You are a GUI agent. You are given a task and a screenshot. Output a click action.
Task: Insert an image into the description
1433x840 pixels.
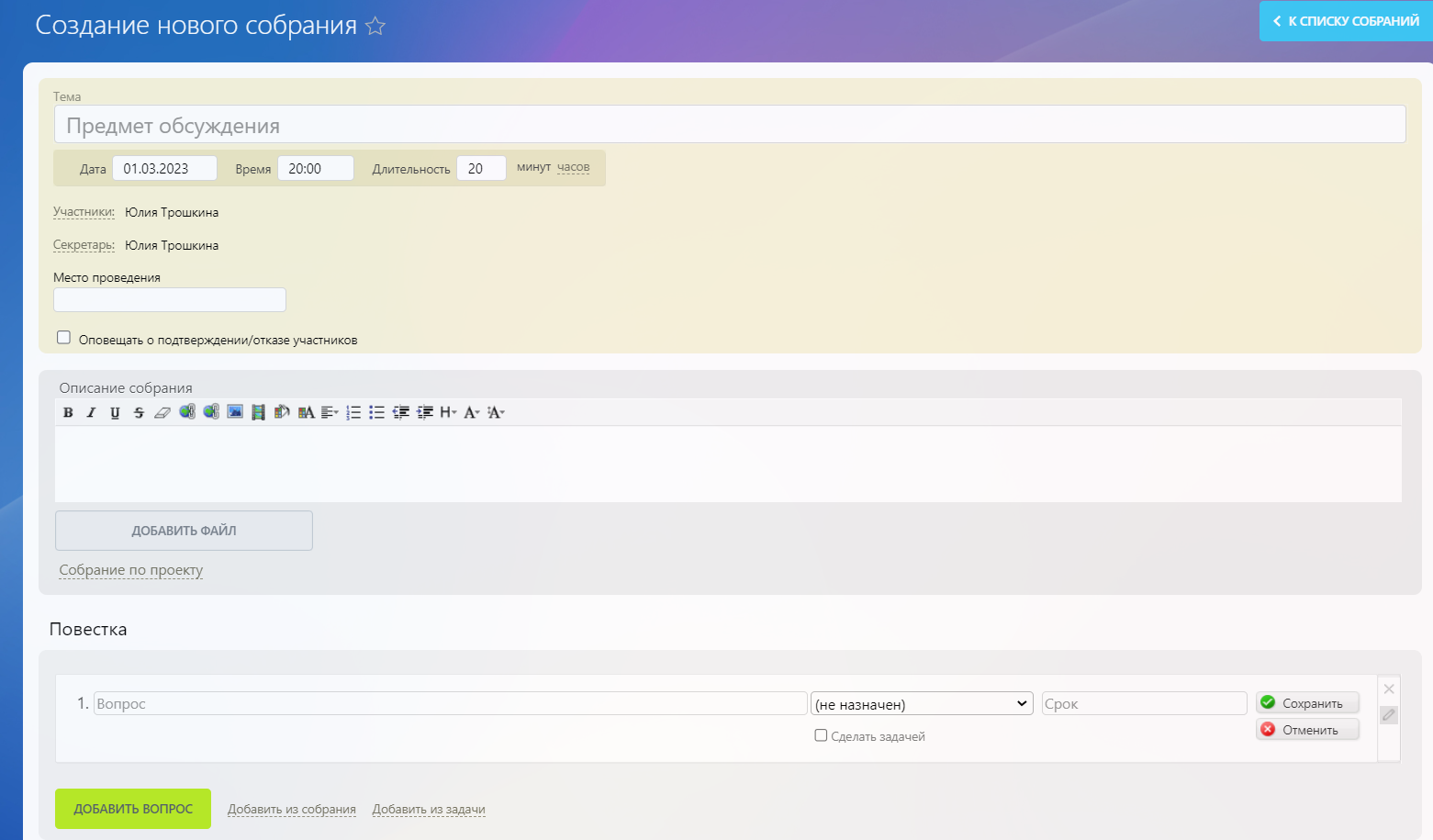point(235,412)
